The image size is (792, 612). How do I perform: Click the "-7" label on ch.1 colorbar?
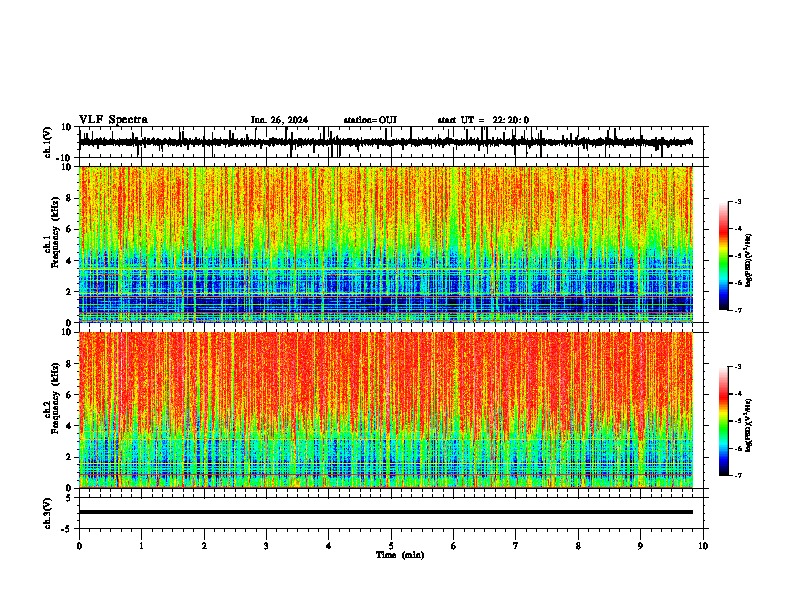click(738, 310)
